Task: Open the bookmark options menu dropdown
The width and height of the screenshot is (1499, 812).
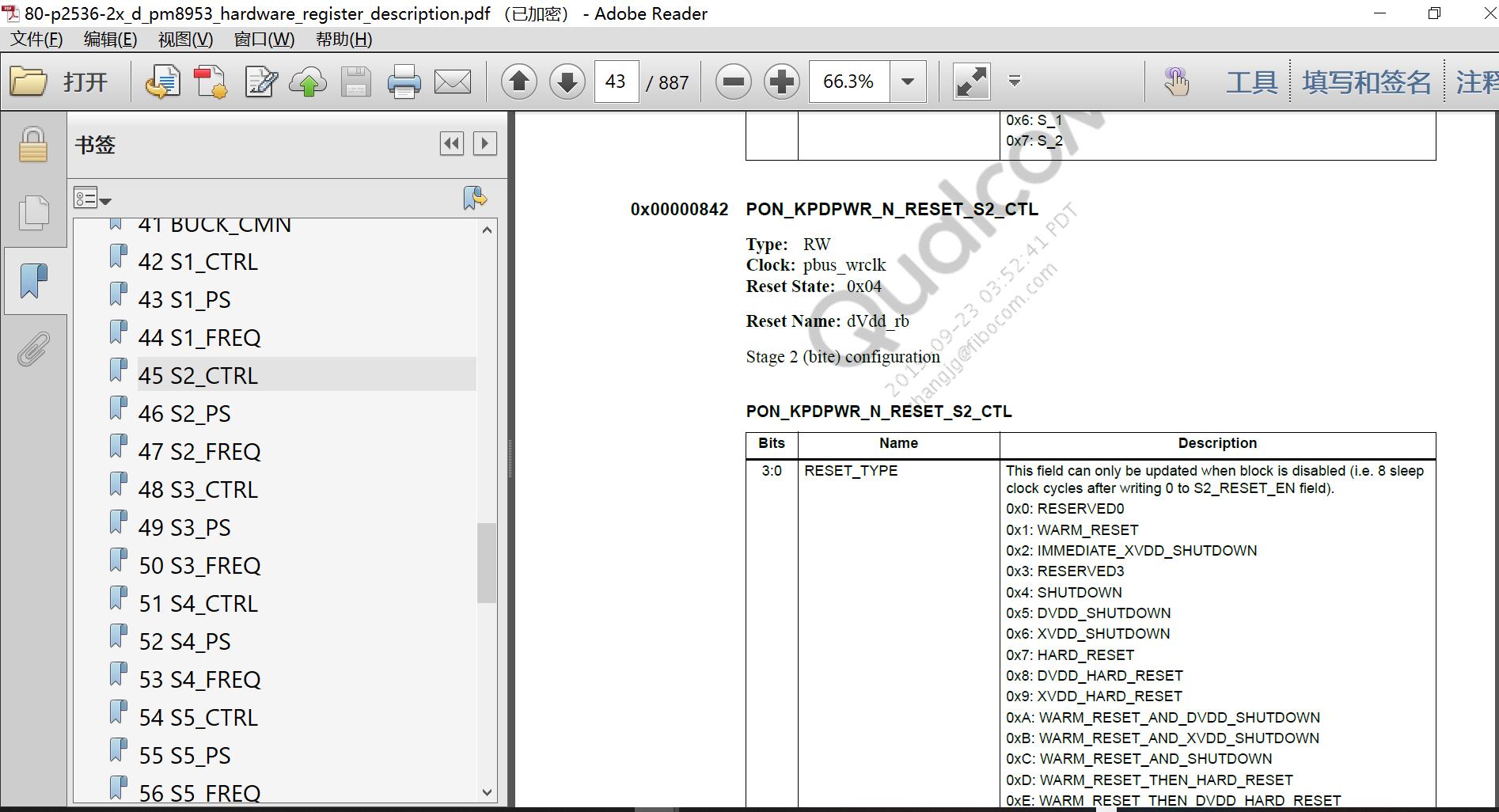Action: (x=93, y=198)
